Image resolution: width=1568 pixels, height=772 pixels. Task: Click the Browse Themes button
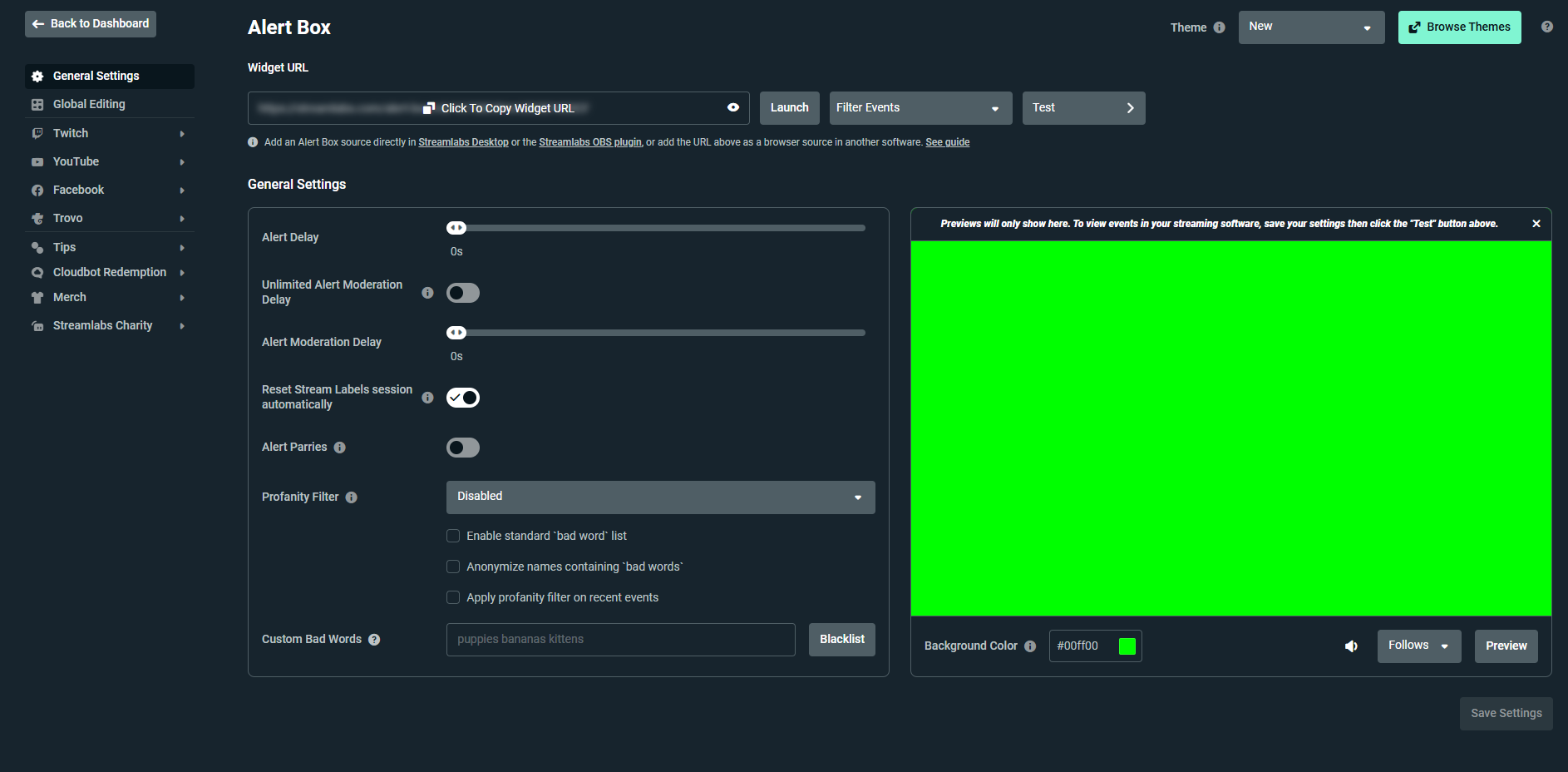coord(1459,27)
